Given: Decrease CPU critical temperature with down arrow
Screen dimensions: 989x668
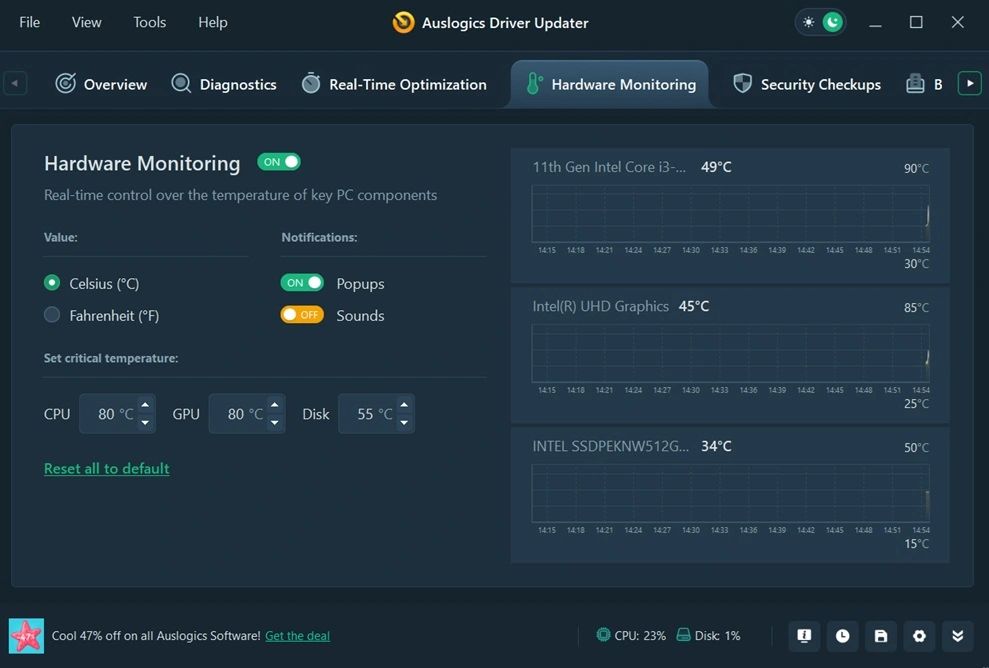Looking at the screenshot, I should (x=145, y=422).
